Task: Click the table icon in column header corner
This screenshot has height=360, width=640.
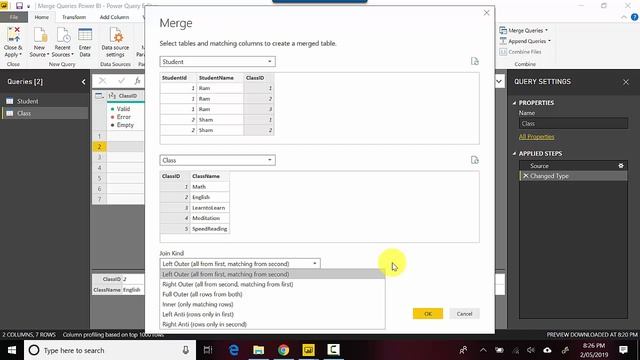Action: (99, 96)
